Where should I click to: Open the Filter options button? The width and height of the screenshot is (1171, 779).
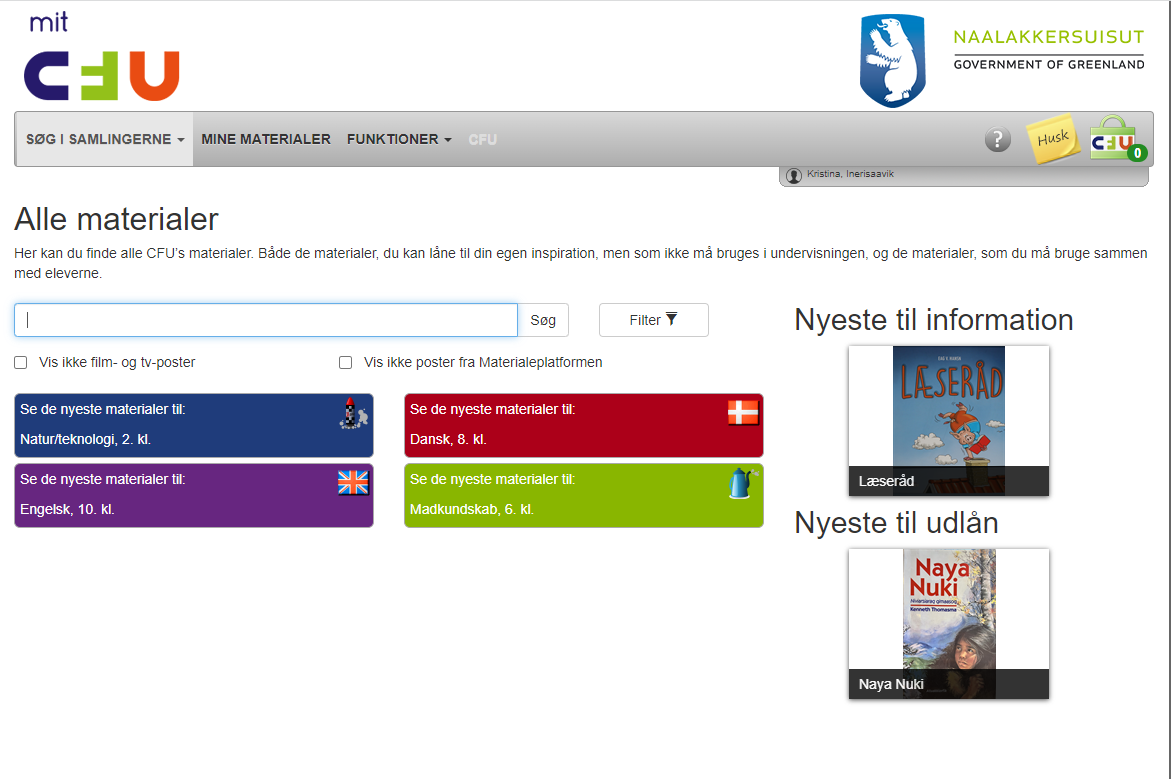[x=653, y=320]
